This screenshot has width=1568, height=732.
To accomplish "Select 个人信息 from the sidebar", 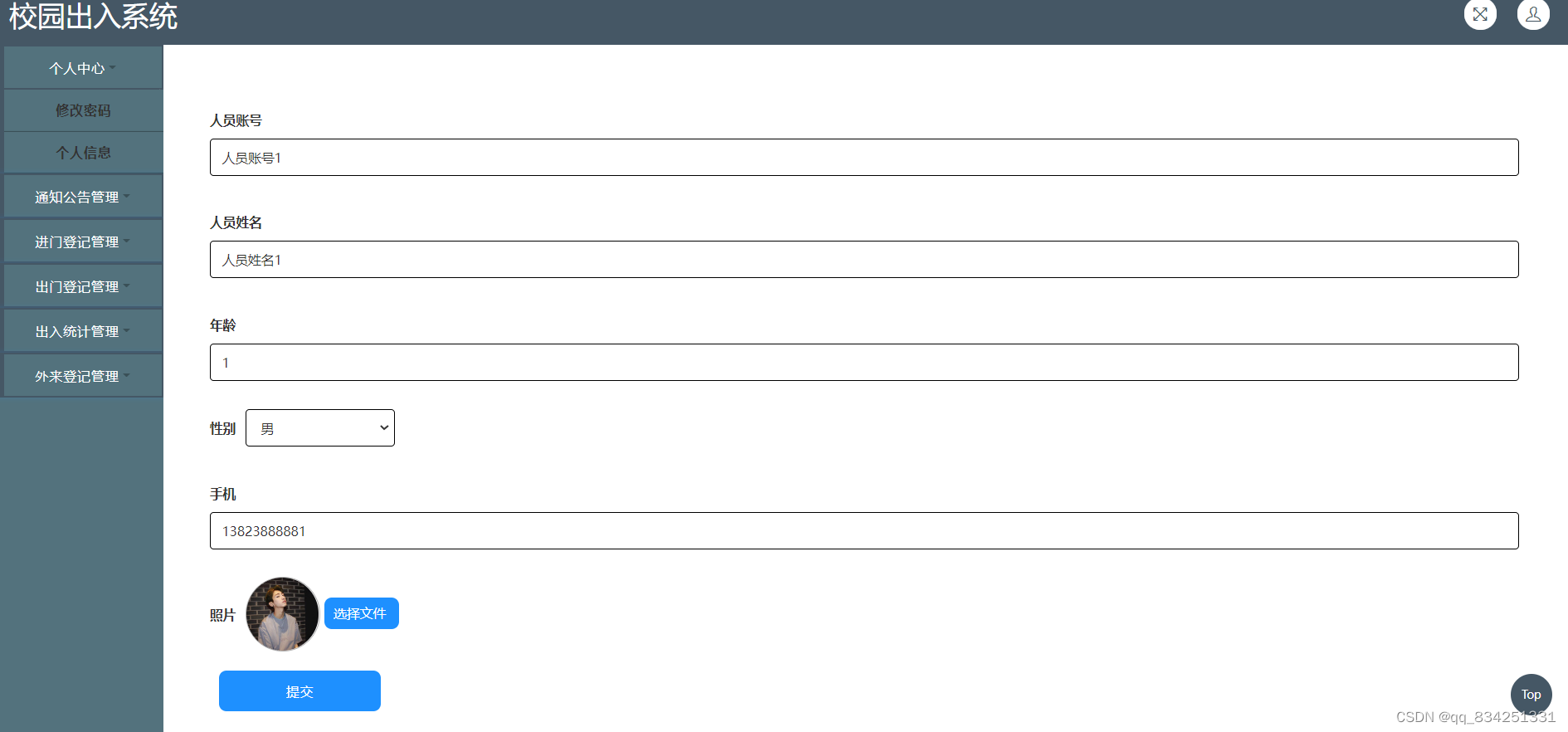I will pos(82,152).
